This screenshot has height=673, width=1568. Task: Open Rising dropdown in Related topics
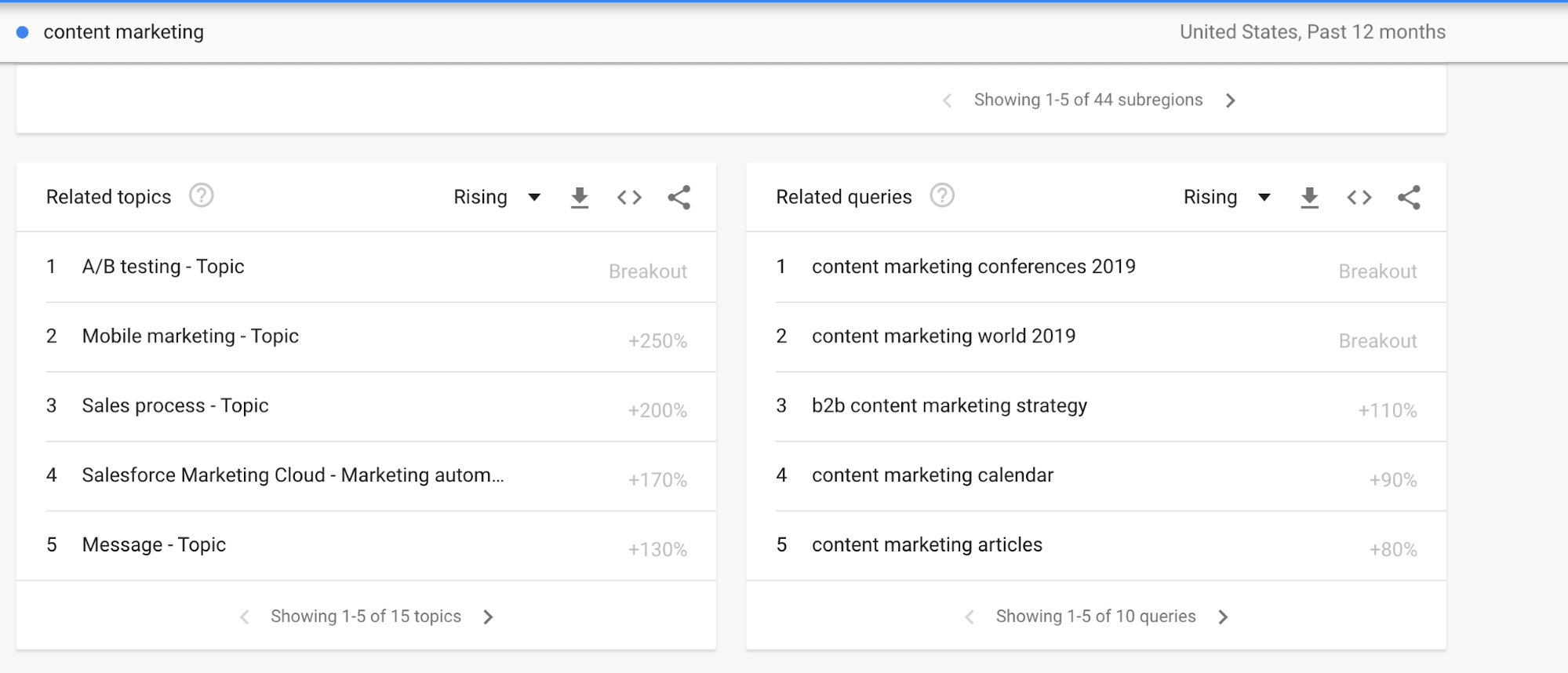[x=497, y=197]
